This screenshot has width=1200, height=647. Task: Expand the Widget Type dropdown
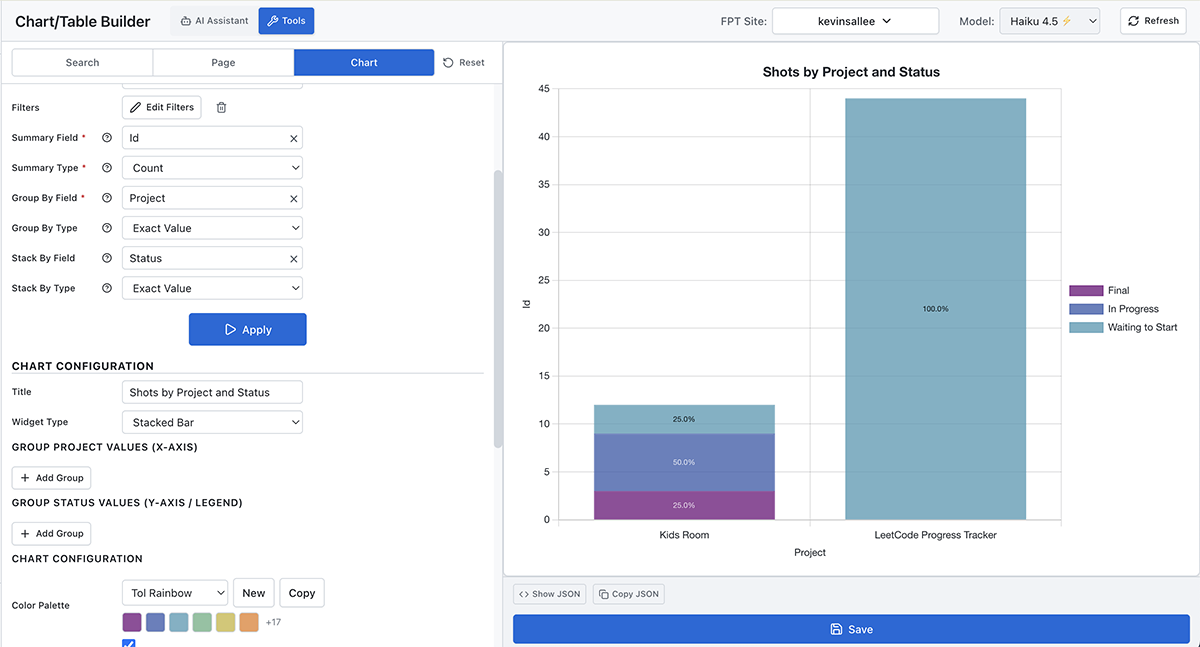coord(212,421)
